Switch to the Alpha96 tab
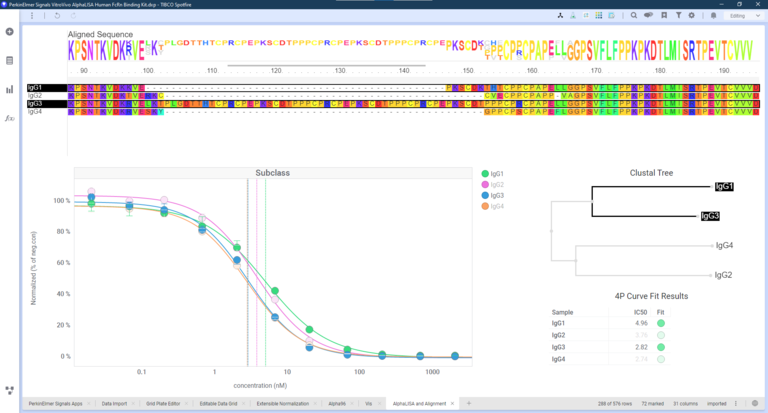The width and height of the screenshot is (768, 413). (337, 404)
